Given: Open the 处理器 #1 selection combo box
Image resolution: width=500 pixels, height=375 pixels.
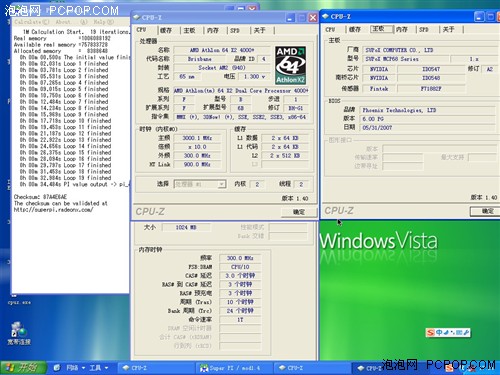Looking at the screenshot, I should click(200, 184).
